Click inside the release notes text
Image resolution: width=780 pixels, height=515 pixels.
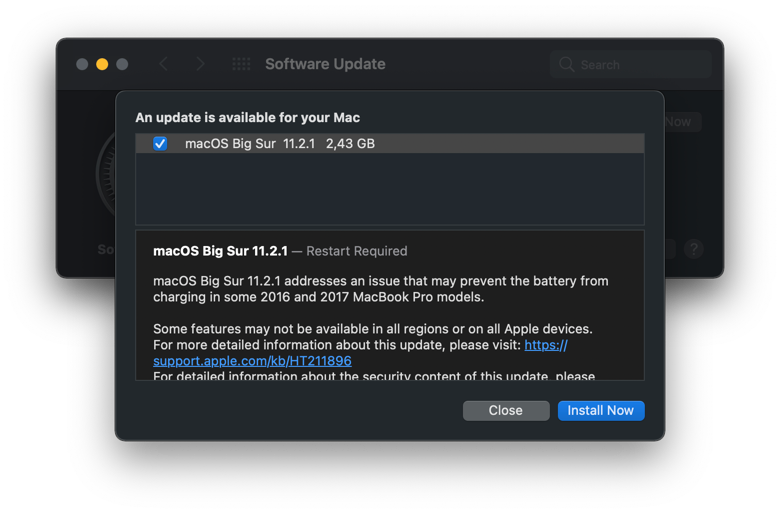[x=380, y=289]
